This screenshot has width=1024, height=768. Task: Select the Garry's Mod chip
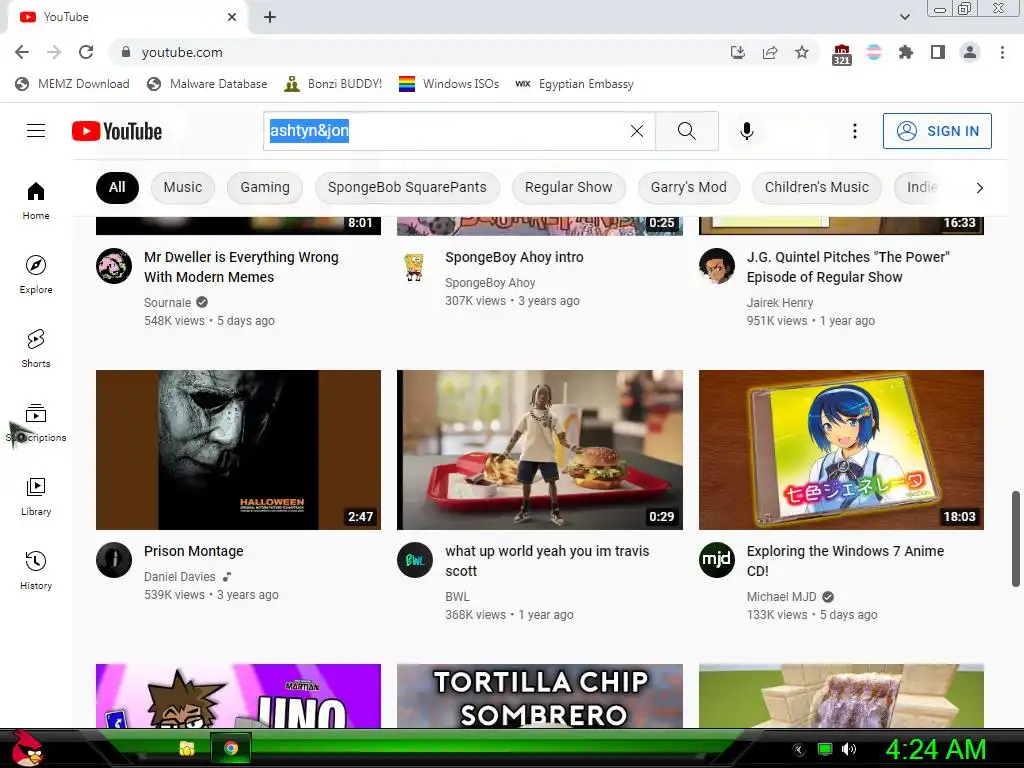click(x=688, y=188)
